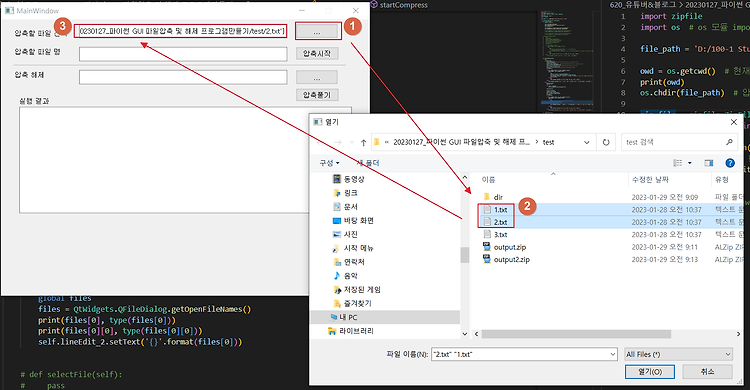Click the navigation pane scroll up arrow
Viewport: 750px width, 390px height.
tap(464, 178)
